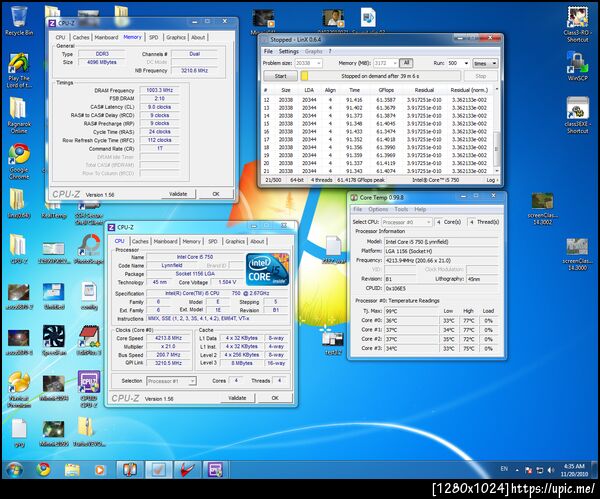Screen dimensions: 600x499
Task: Click the Start button in LinX
Action: click(x=280, y=76)
